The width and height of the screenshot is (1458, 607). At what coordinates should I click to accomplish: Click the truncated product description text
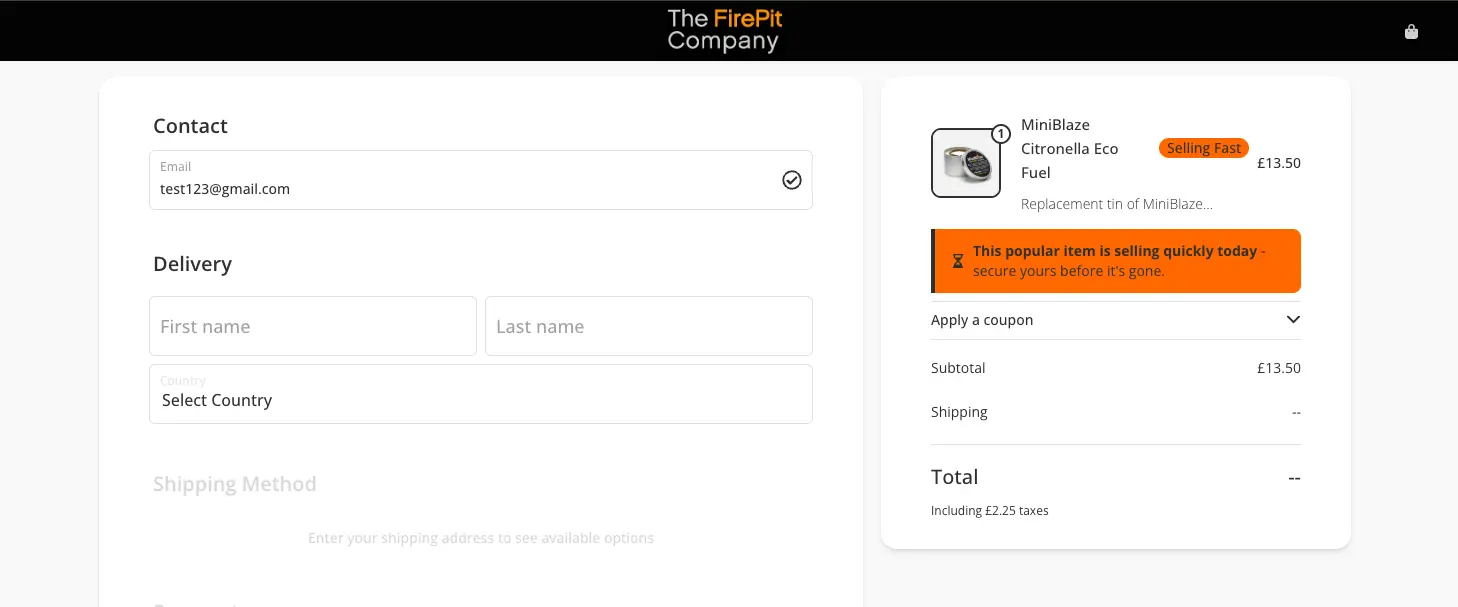pos(1116,203)
